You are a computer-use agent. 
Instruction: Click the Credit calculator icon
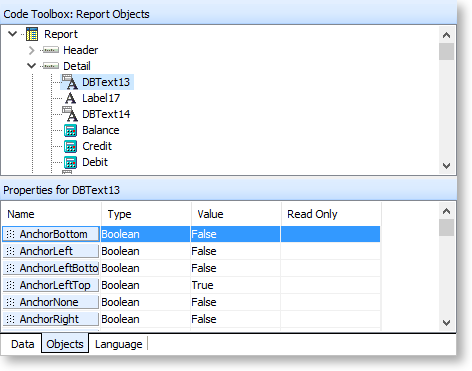[x=70, y=146]
